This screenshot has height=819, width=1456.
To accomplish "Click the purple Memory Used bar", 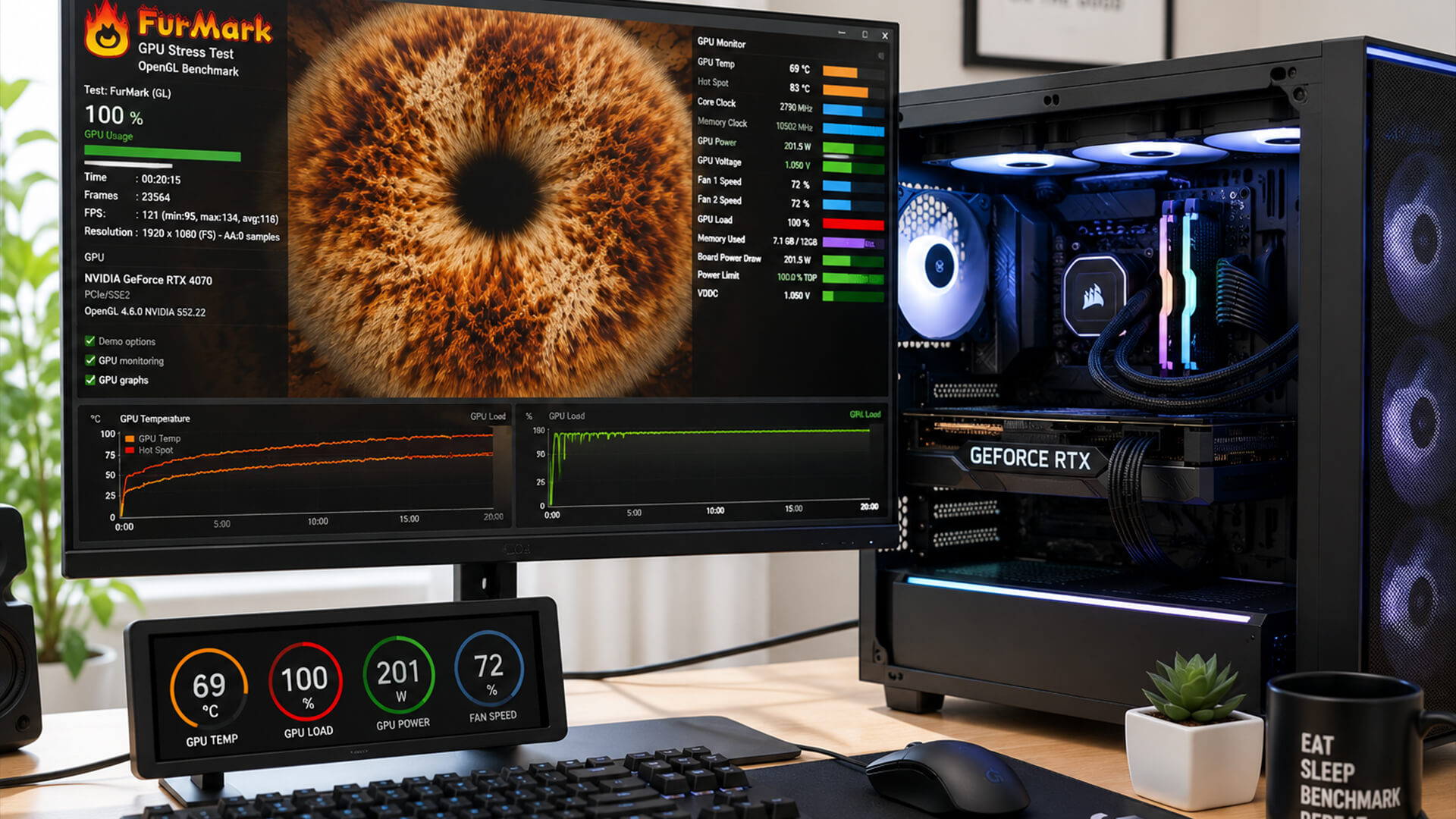I will point(844,243).
